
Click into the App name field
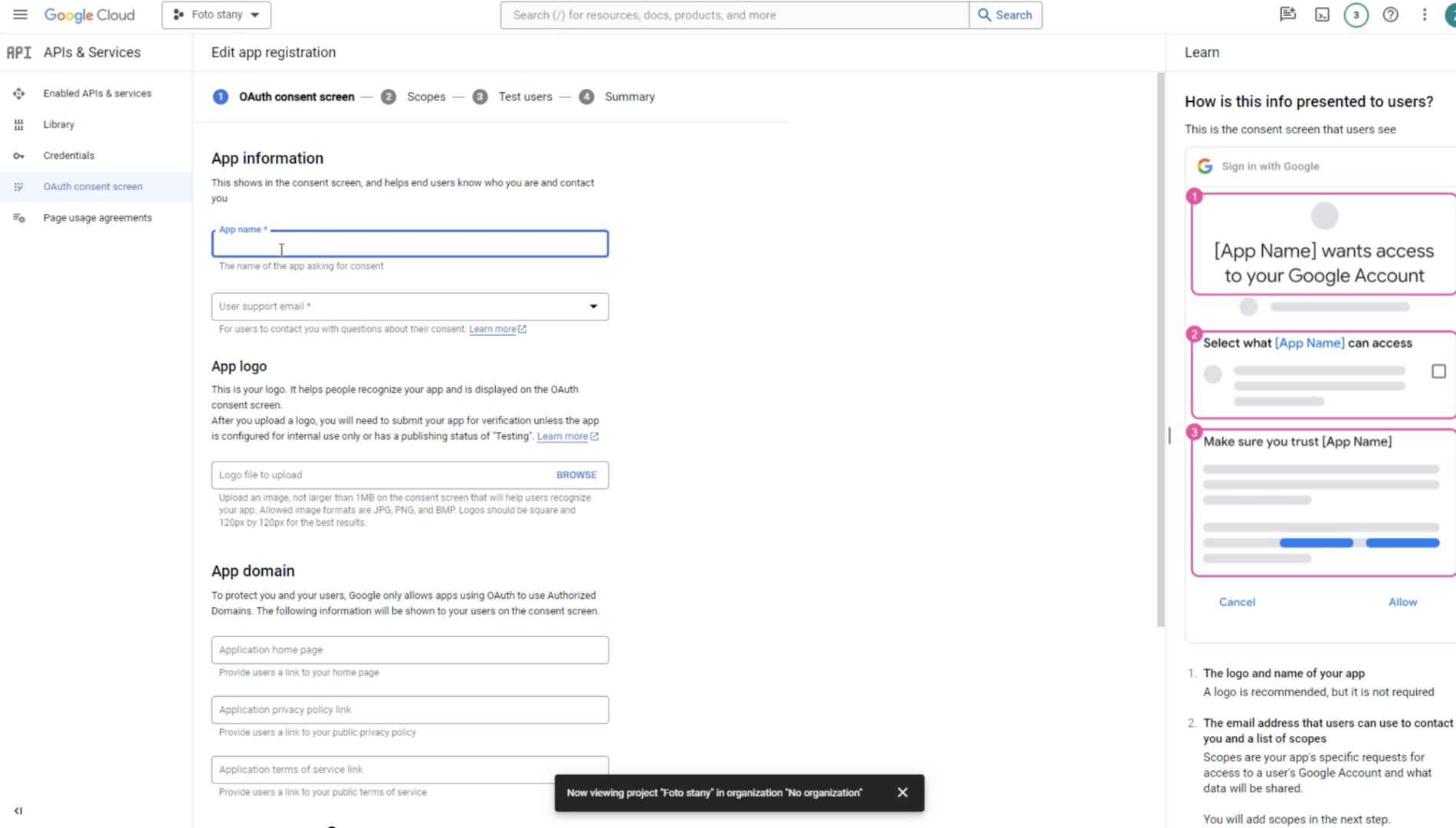pyautogui.click(x=410, y=244)
